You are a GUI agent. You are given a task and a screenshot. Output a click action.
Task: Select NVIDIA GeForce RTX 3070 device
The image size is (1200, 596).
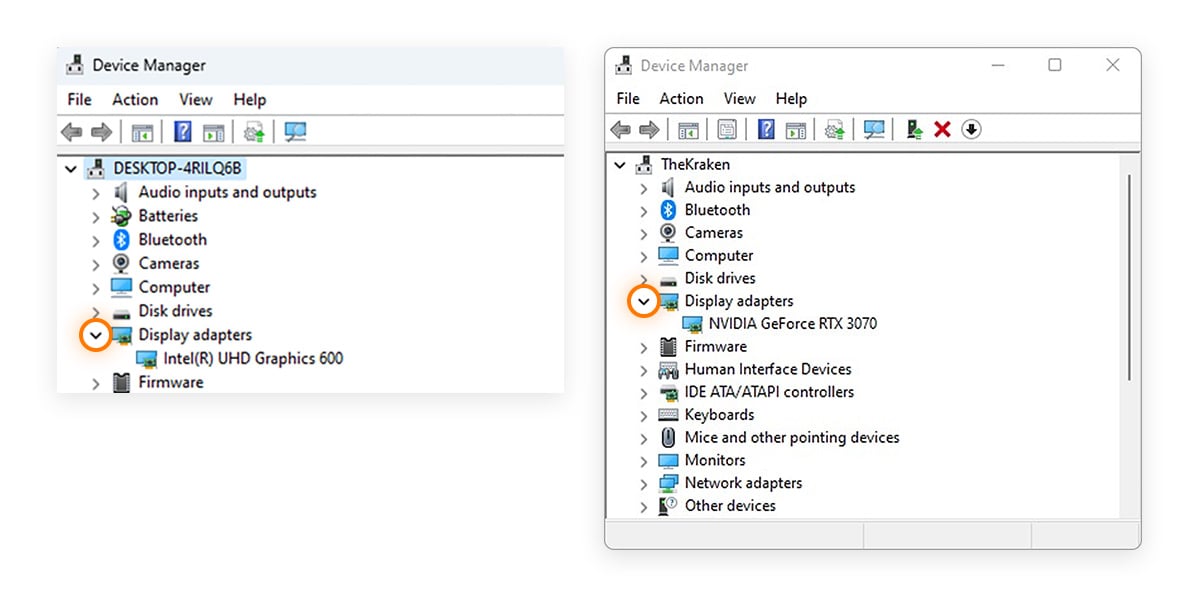pos(793,323)
